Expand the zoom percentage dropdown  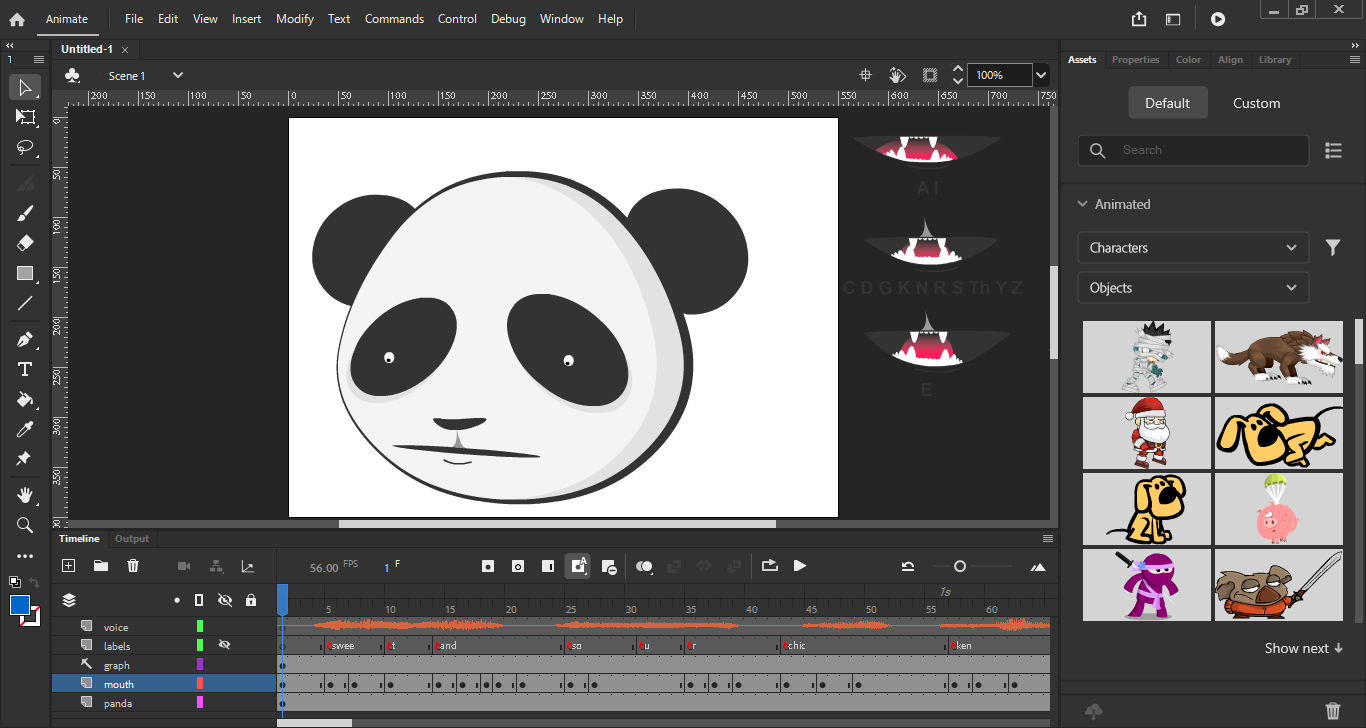1041,74
